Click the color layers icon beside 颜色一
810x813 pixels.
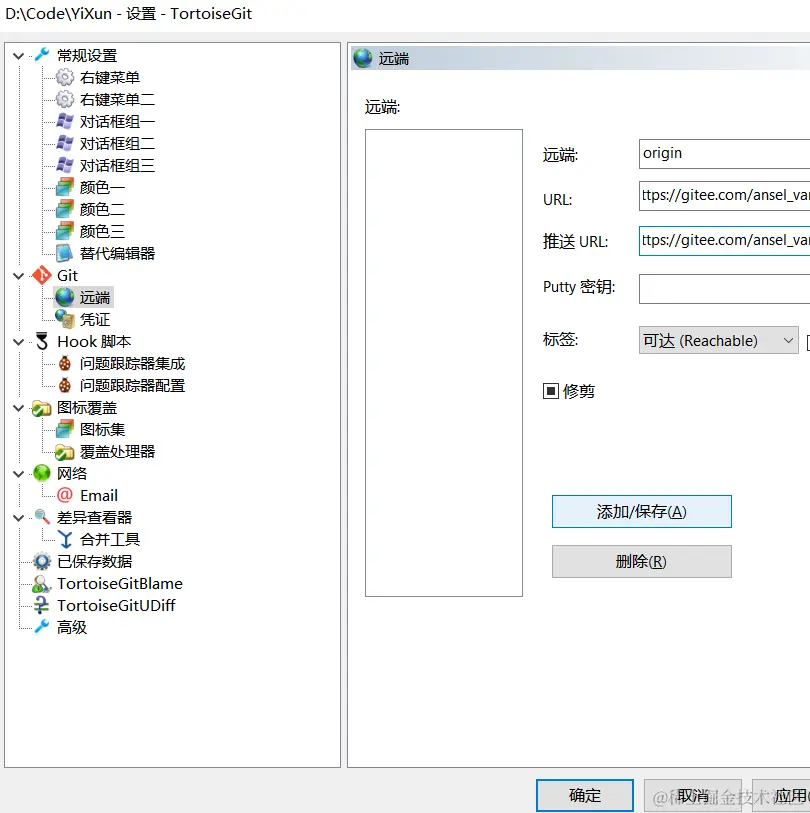pos(65,187)
